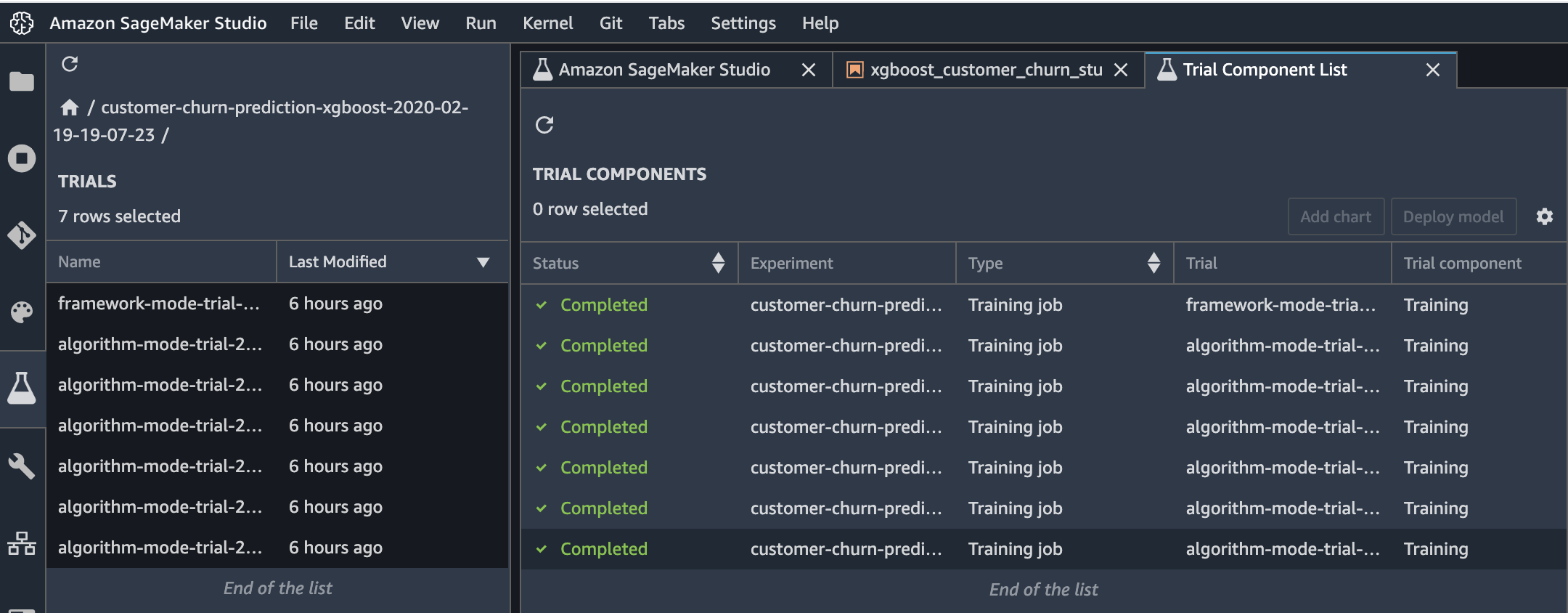This screenshot has height=613, width=1568.
Task: Refresh the Trials list in left panel
Action: [x=70, y=64]
